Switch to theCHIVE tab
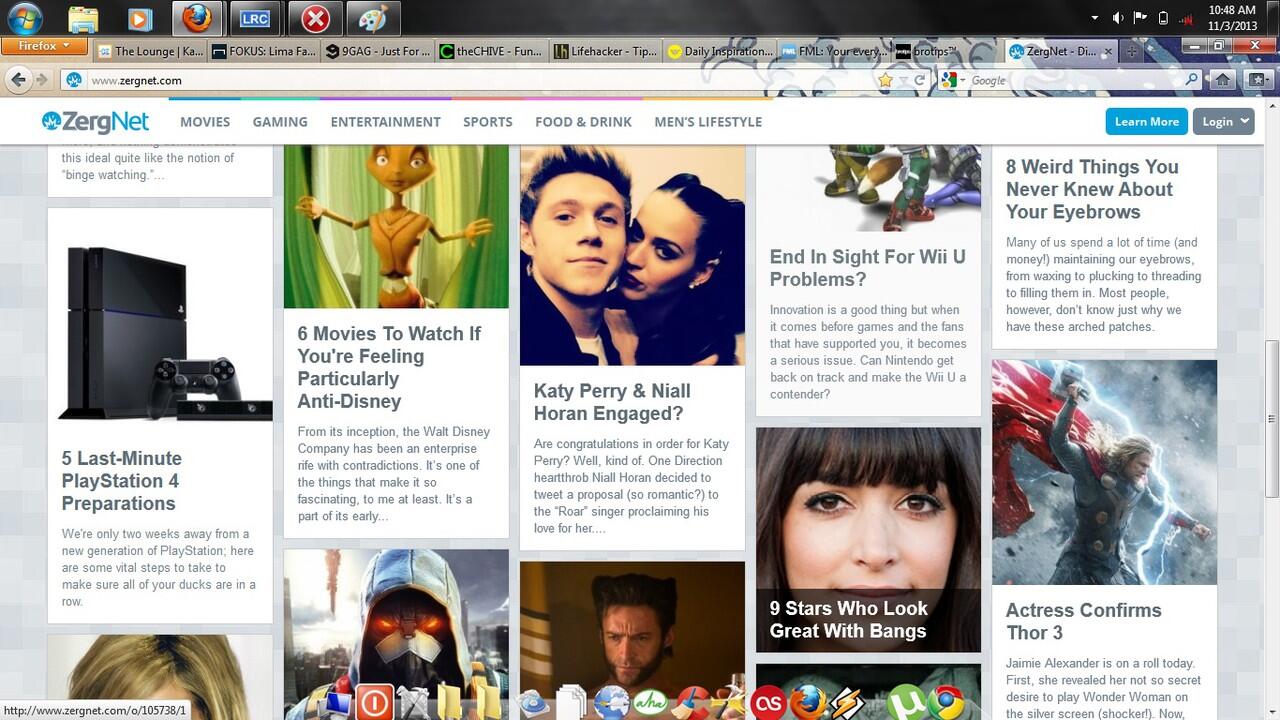 tap(492, 51)
